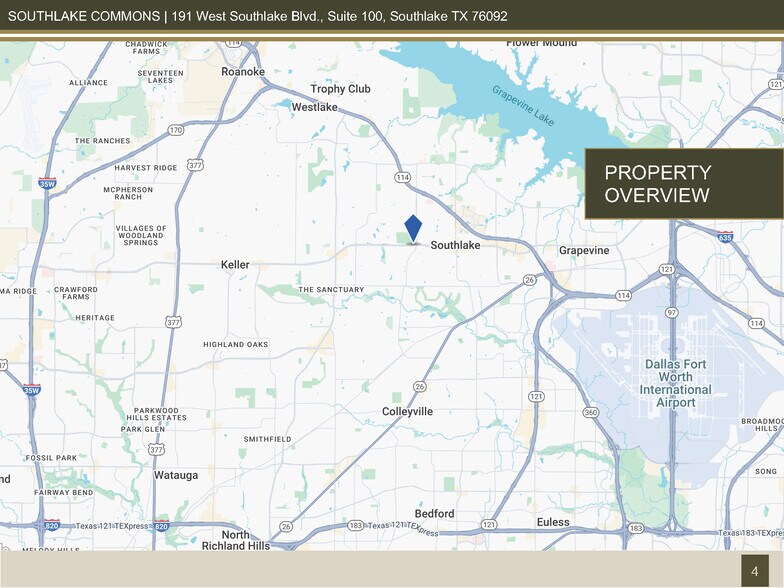This screenshot has width=784, height=588.
Task: Click the Keller city label
Action: click(235, 265)
